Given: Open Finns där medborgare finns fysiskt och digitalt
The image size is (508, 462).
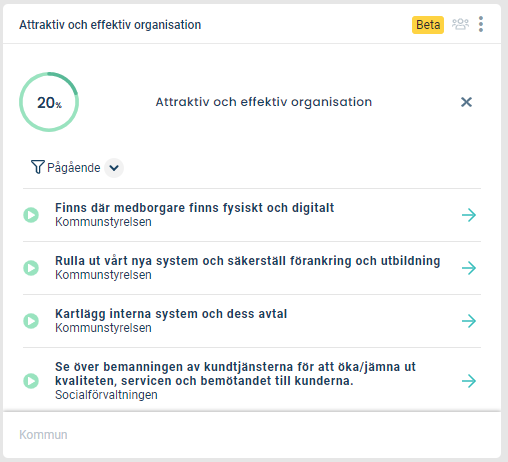Looking at the screenshot, I should click(194, 208).
